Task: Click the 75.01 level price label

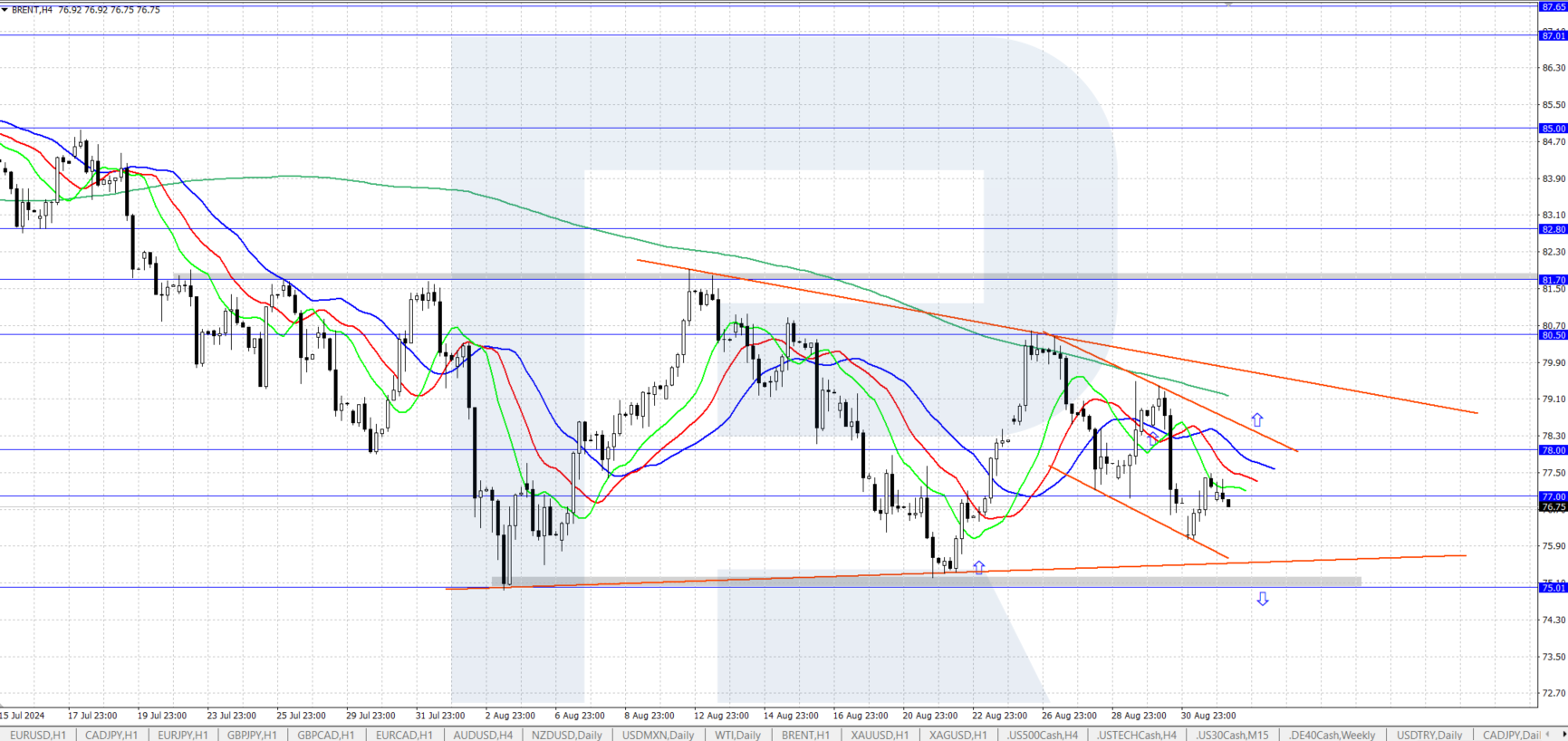Action: [1554, 588]
